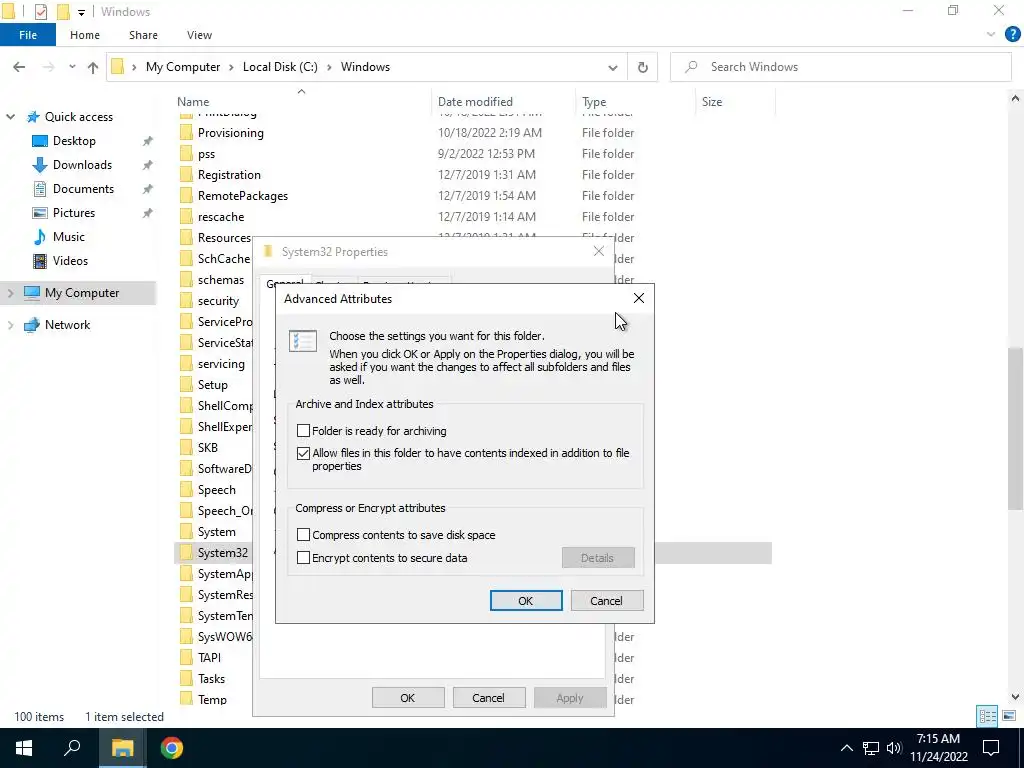Viewport: 1024px width, 768px height.
Task: Click the Up one level arrow
Action: pyautogui.click(x=93, y=67)
